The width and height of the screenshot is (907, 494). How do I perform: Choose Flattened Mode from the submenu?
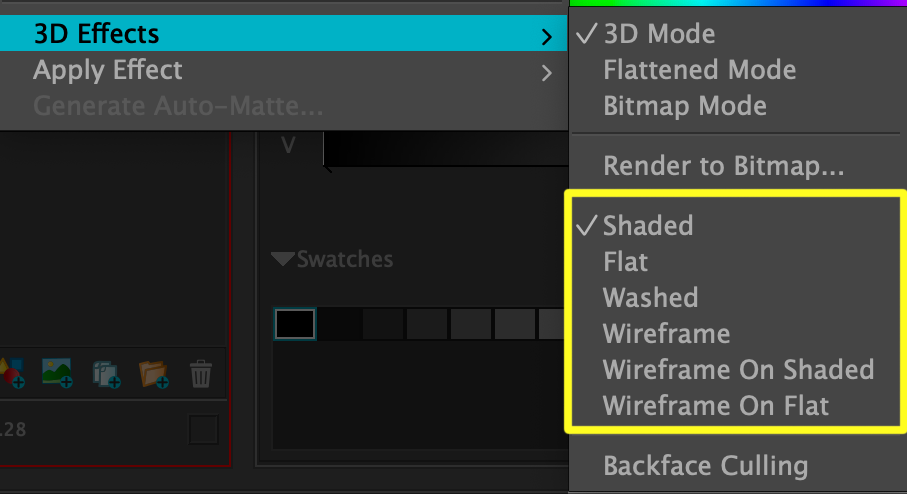[x=699, y=70]
